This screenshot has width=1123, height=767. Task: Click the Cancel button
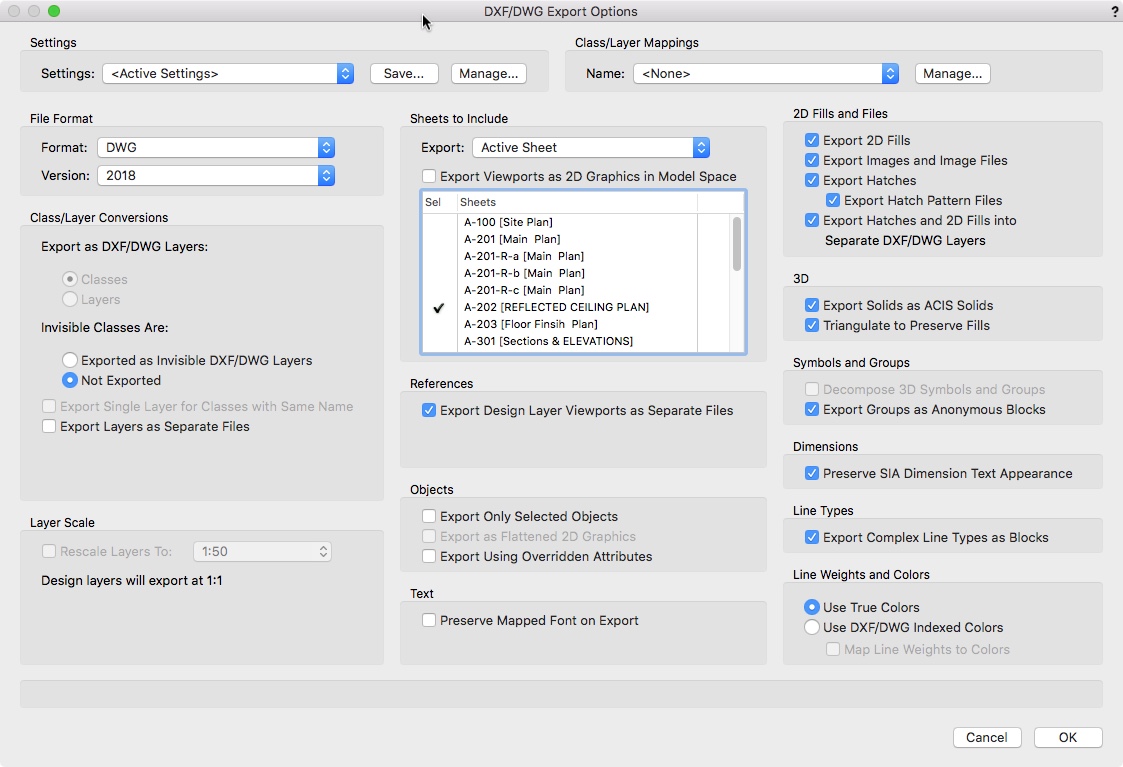tap(986, 737)
